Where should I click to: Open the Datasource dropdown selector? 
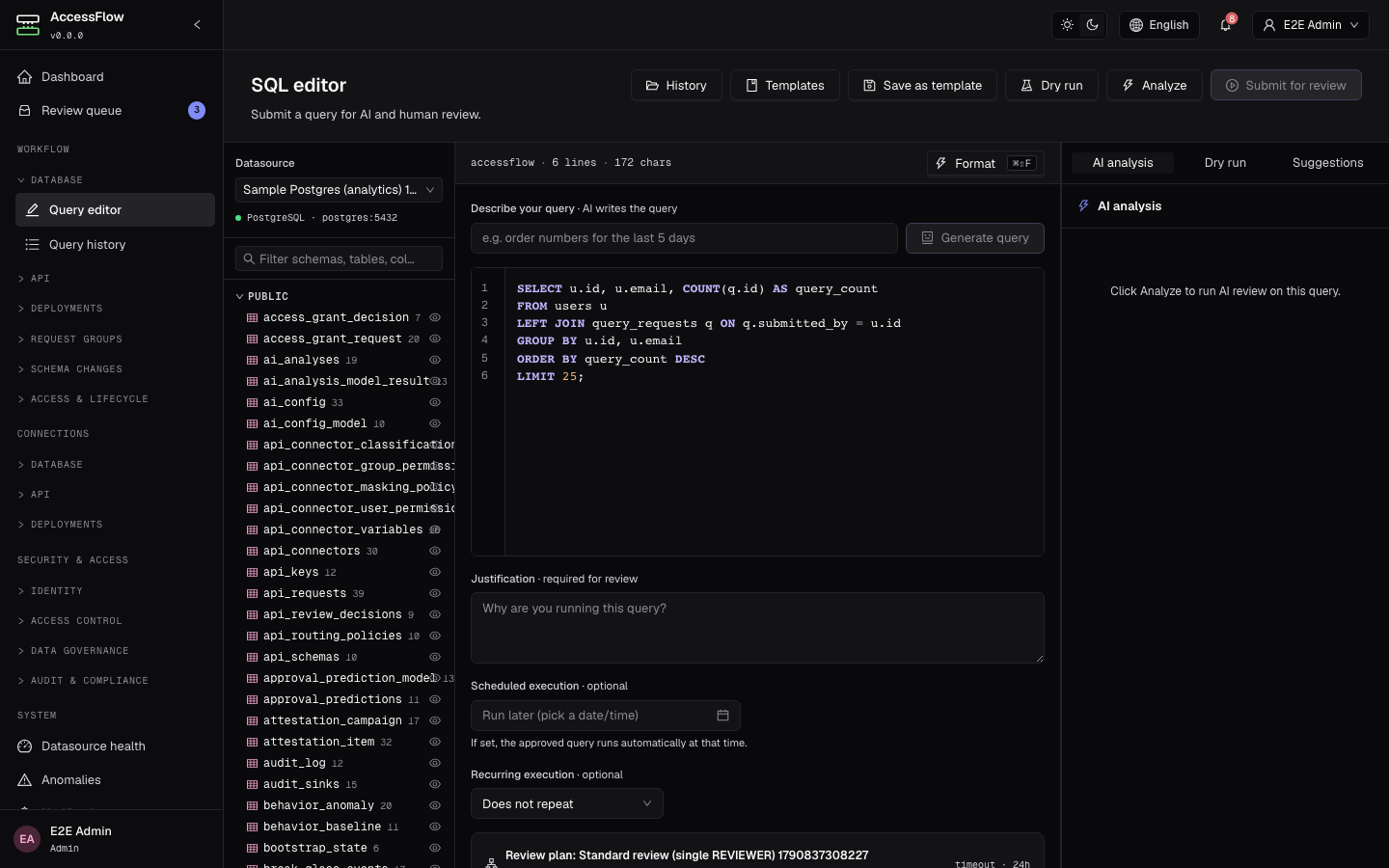tap(339, 190)
